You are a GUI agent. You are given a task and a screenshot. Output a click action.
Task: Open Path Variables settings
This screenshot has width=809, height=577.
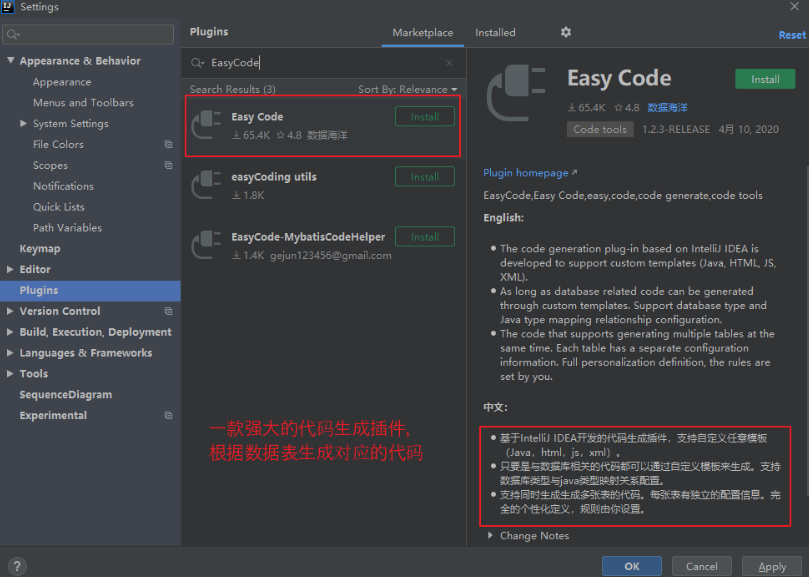coord(68,228)
